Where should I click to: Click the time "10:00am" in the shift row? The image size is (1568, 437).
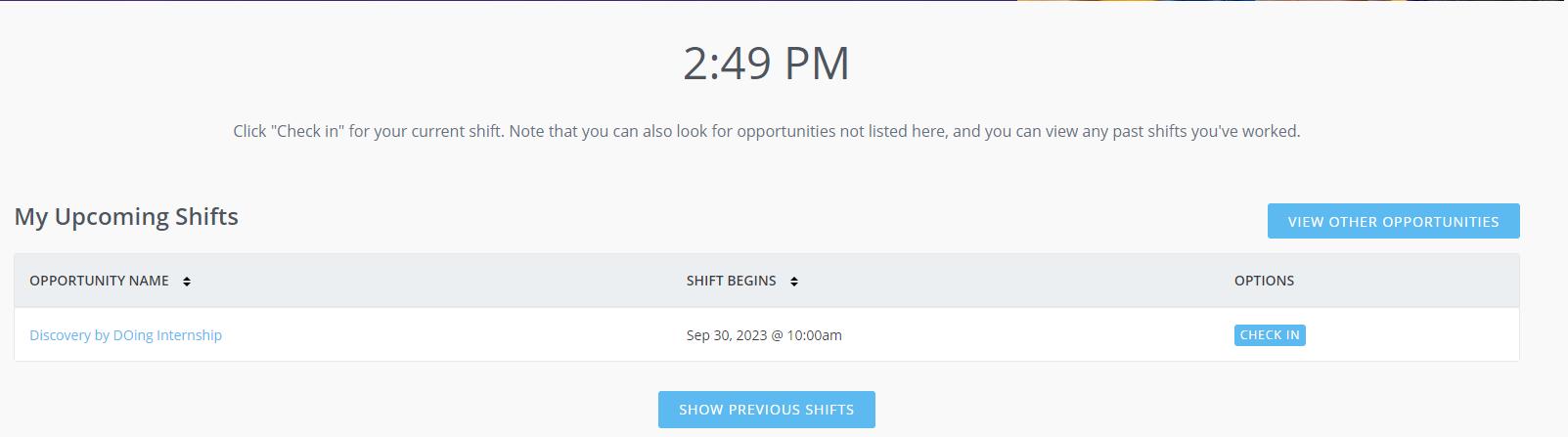point(814,335)
